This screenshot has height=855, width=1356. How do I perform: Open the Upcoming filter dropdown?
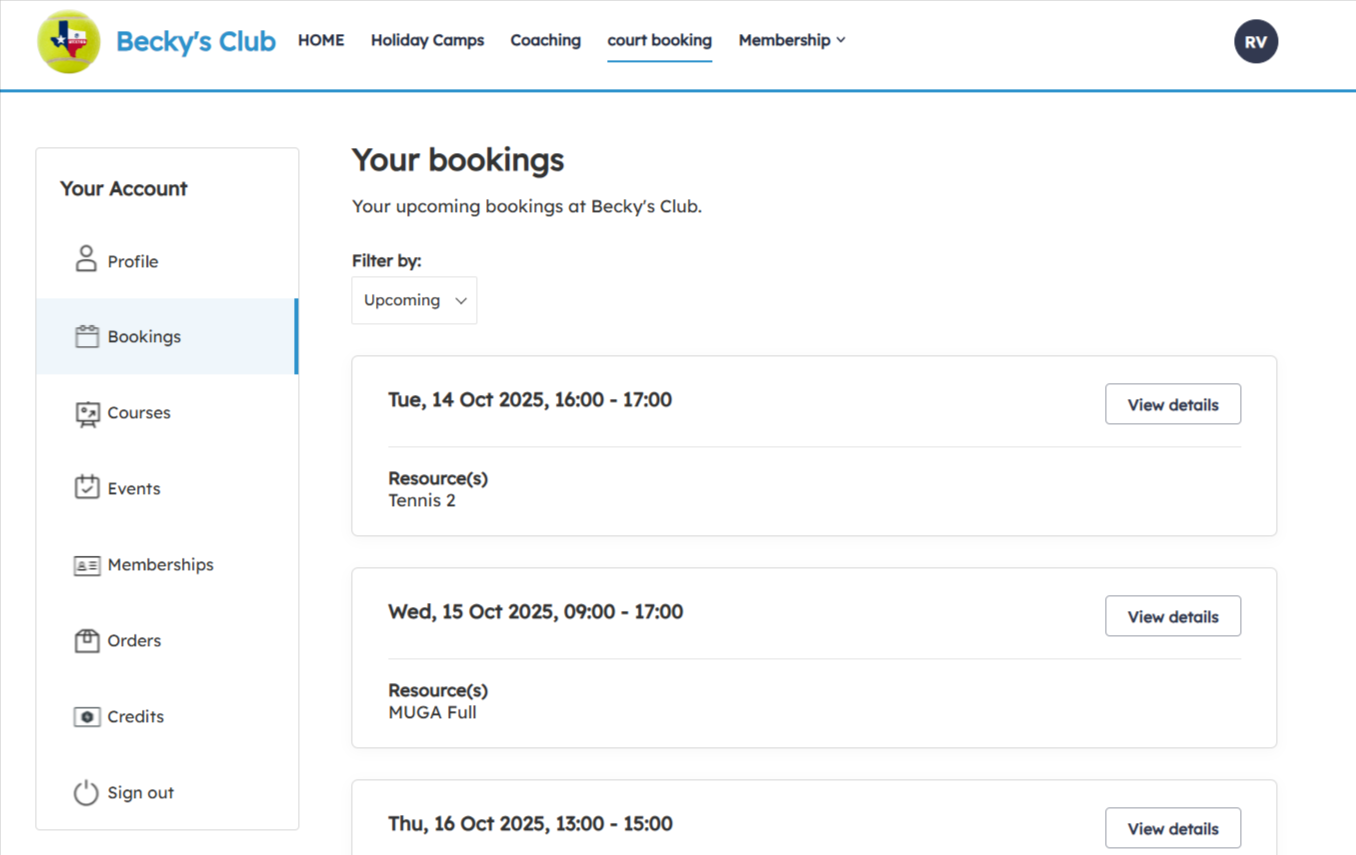[x=414, y=300]
